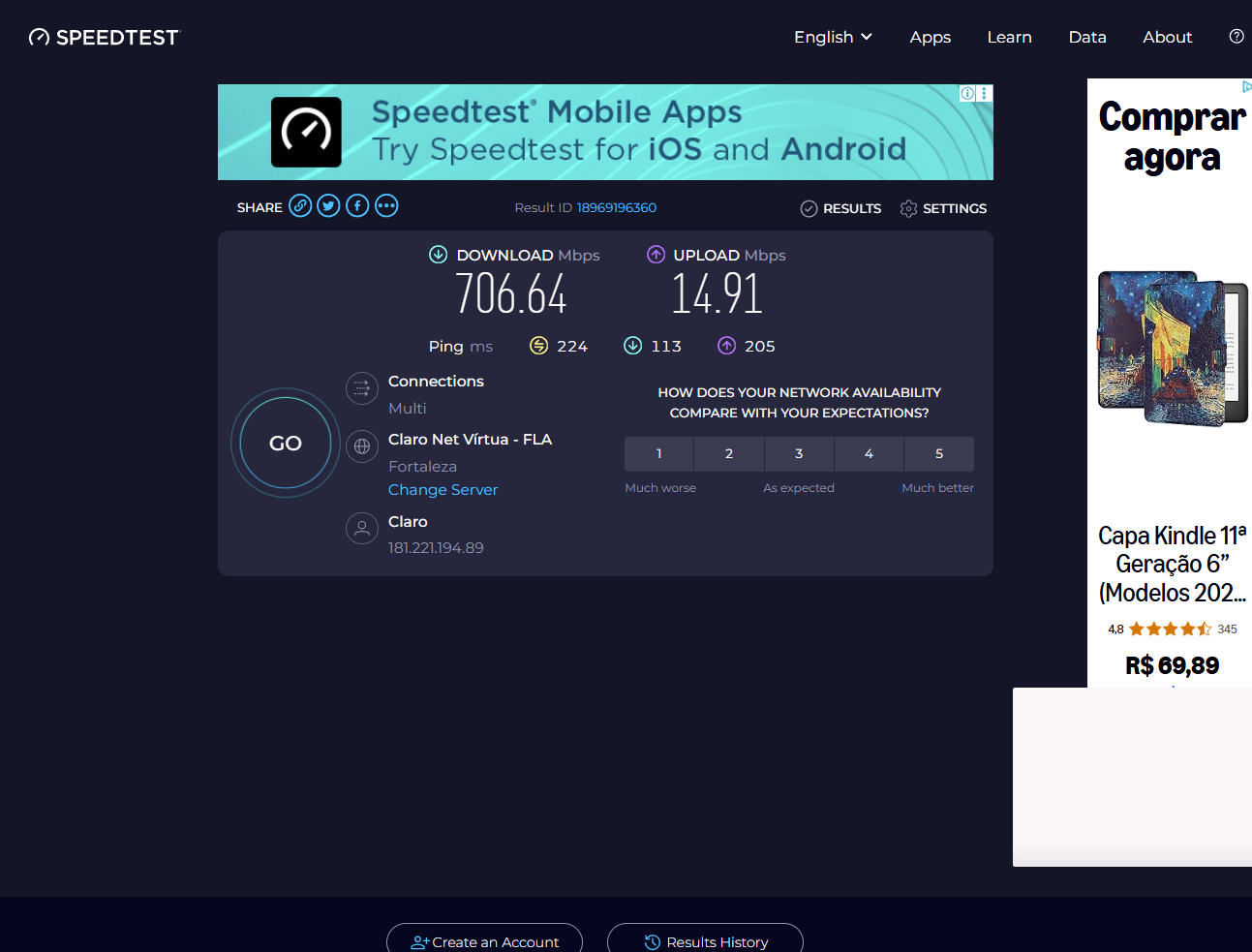Switch to the Data section
The width and height of the screenshot is (1252, 952).
1086,37
